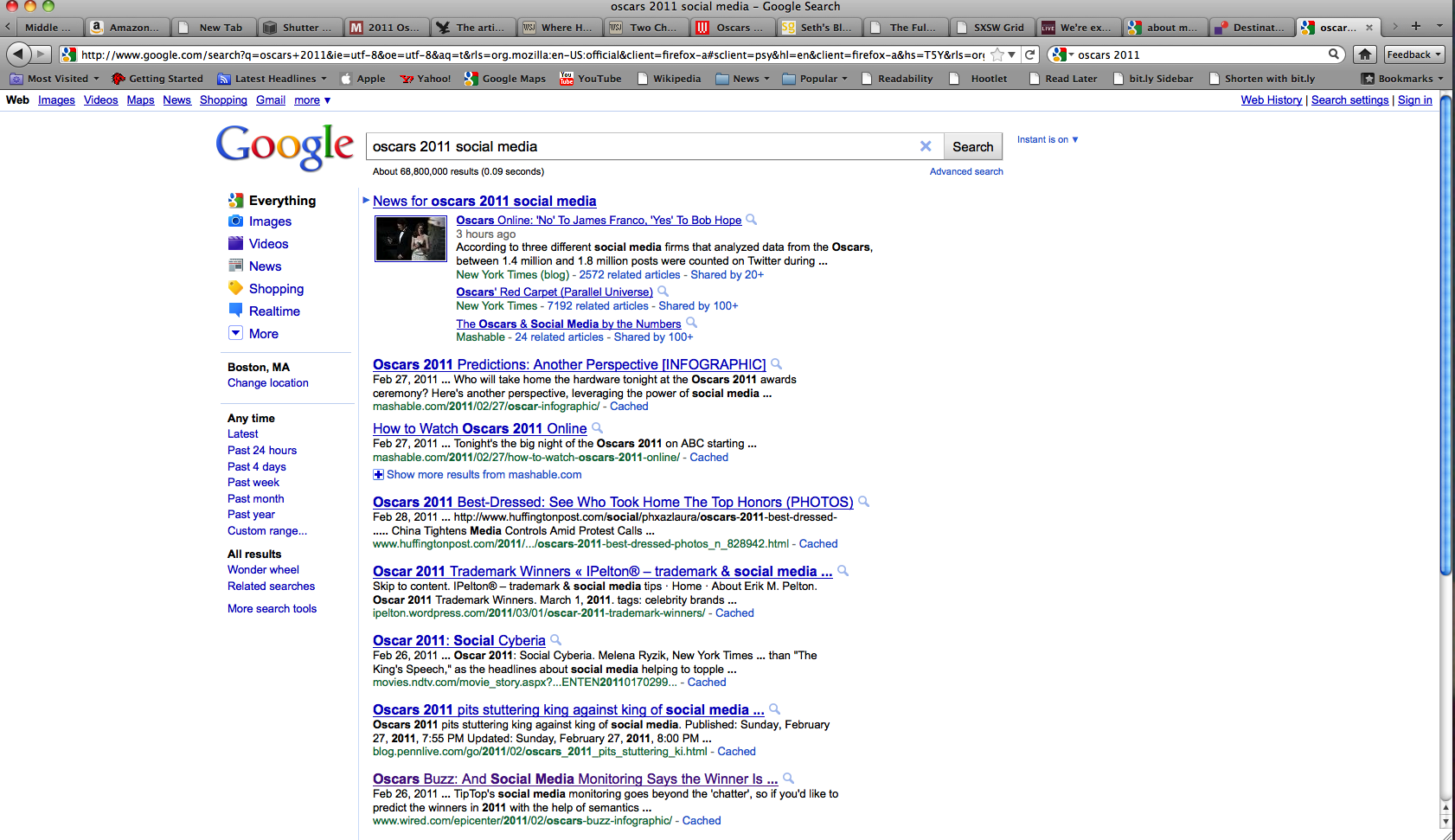Switch to the Shutter tab
The width and height of the screenshot is (1455, 840).
[x=299, y=28]
